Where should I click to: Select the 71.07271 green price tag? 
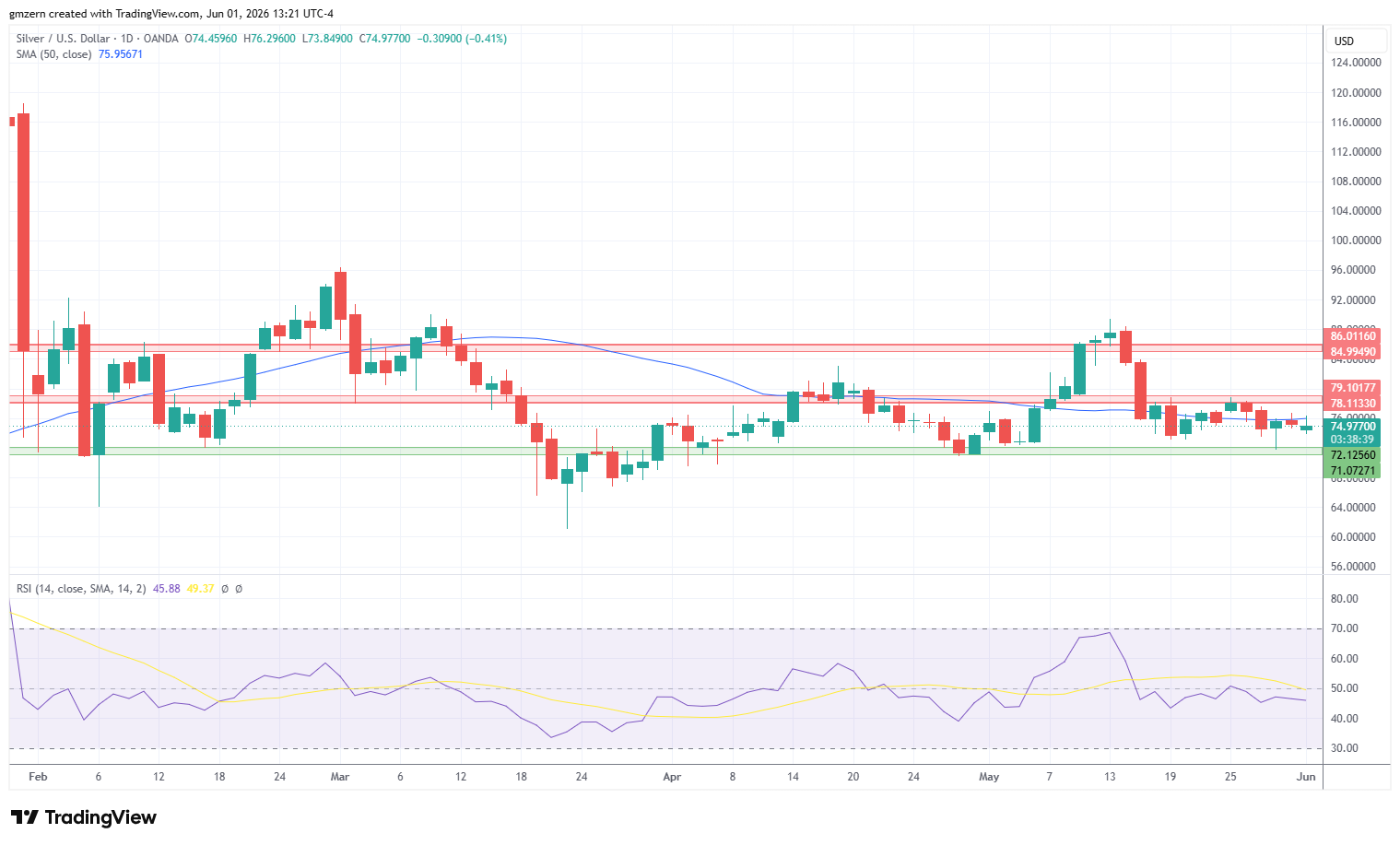coord(1353,471)
